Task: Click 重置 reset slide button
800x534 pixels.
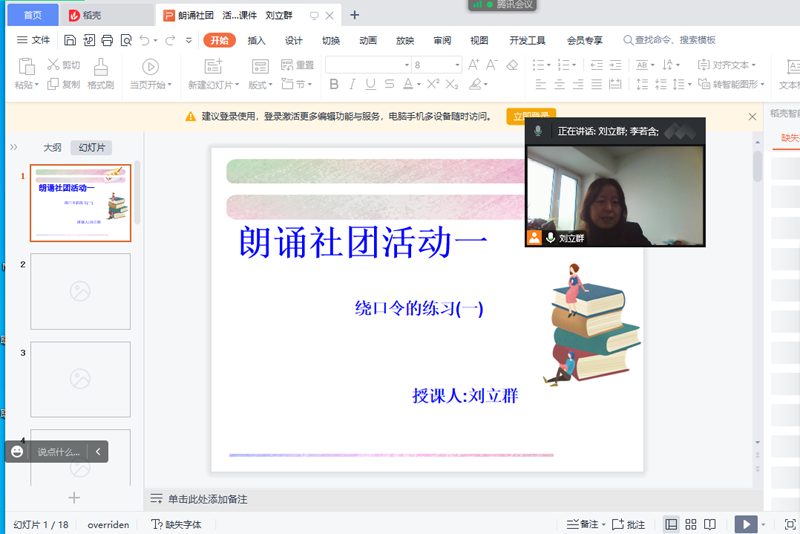Action: coord(297,65)
